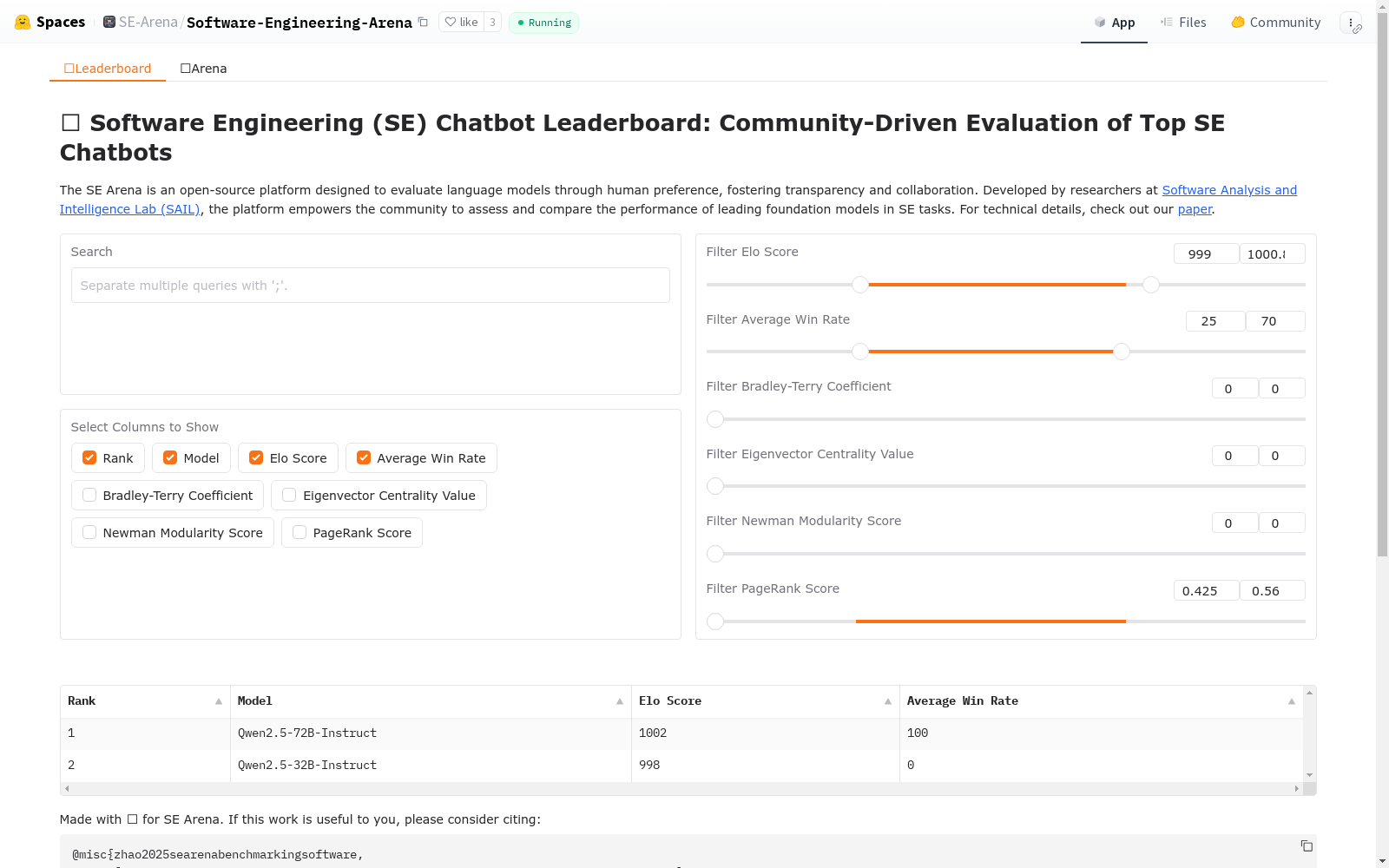Click the PageRank Score slider handle

point(715,621)
